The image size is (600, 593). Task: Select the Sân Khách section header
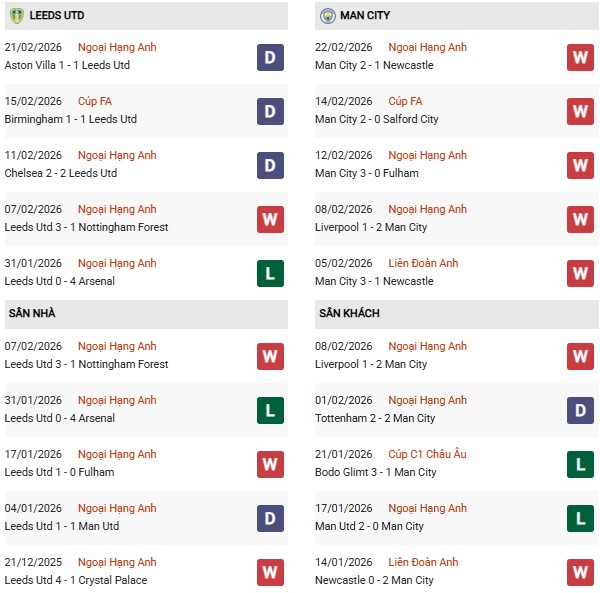click(x=349, y=313)
